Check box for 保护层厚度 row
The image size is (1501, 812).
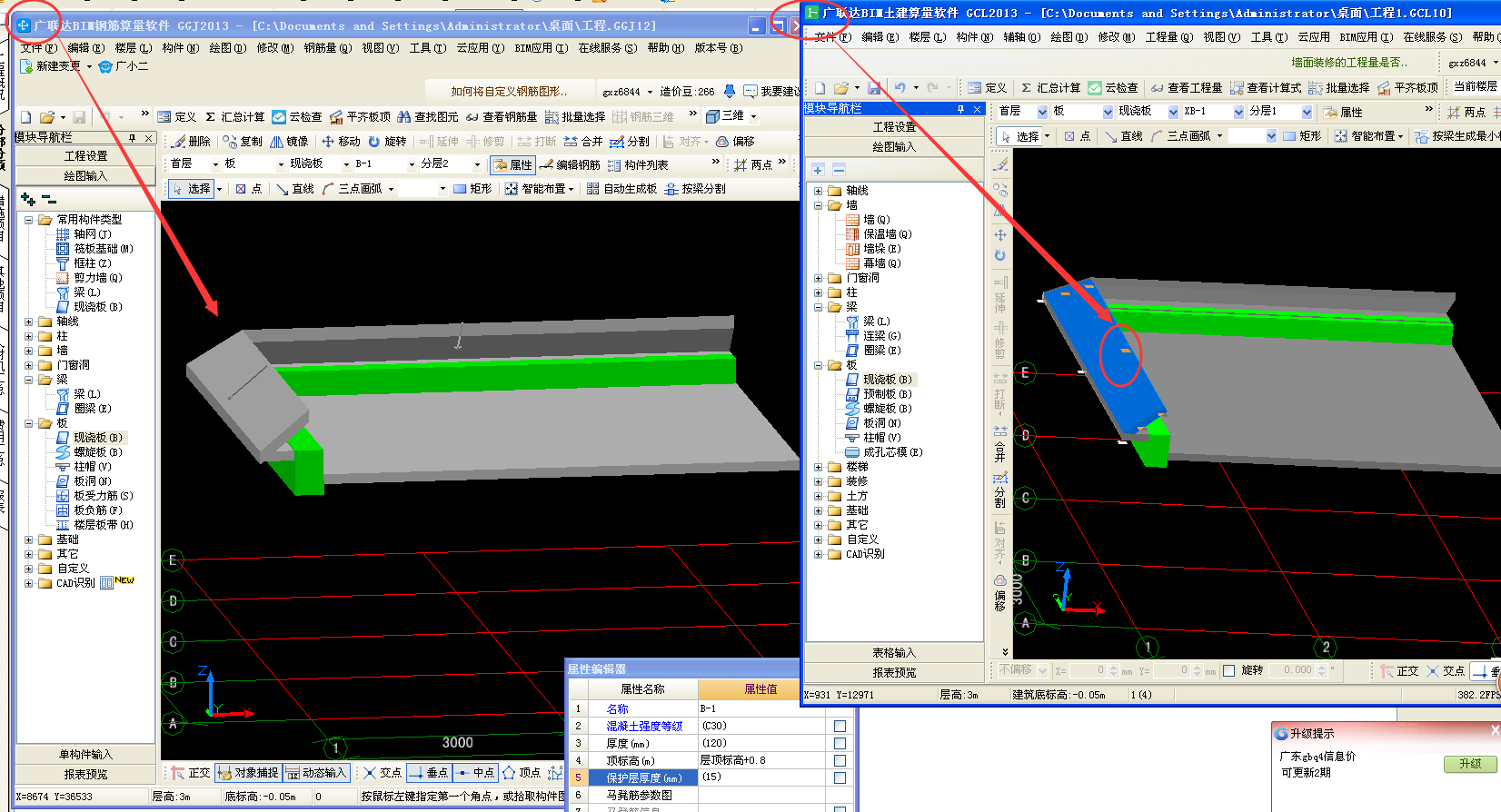(x=840, y=777)
